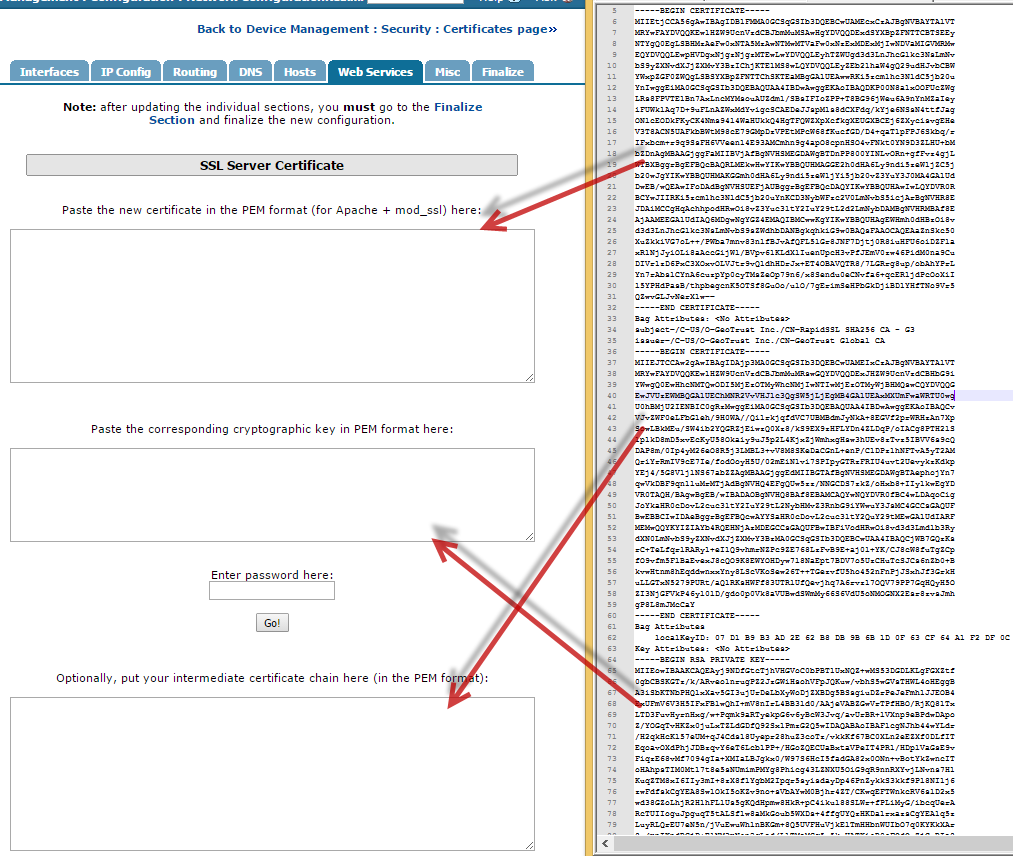Switch to the IP Config tab
Viewport: 1013px width, 856px height.
tap(126, 72)
